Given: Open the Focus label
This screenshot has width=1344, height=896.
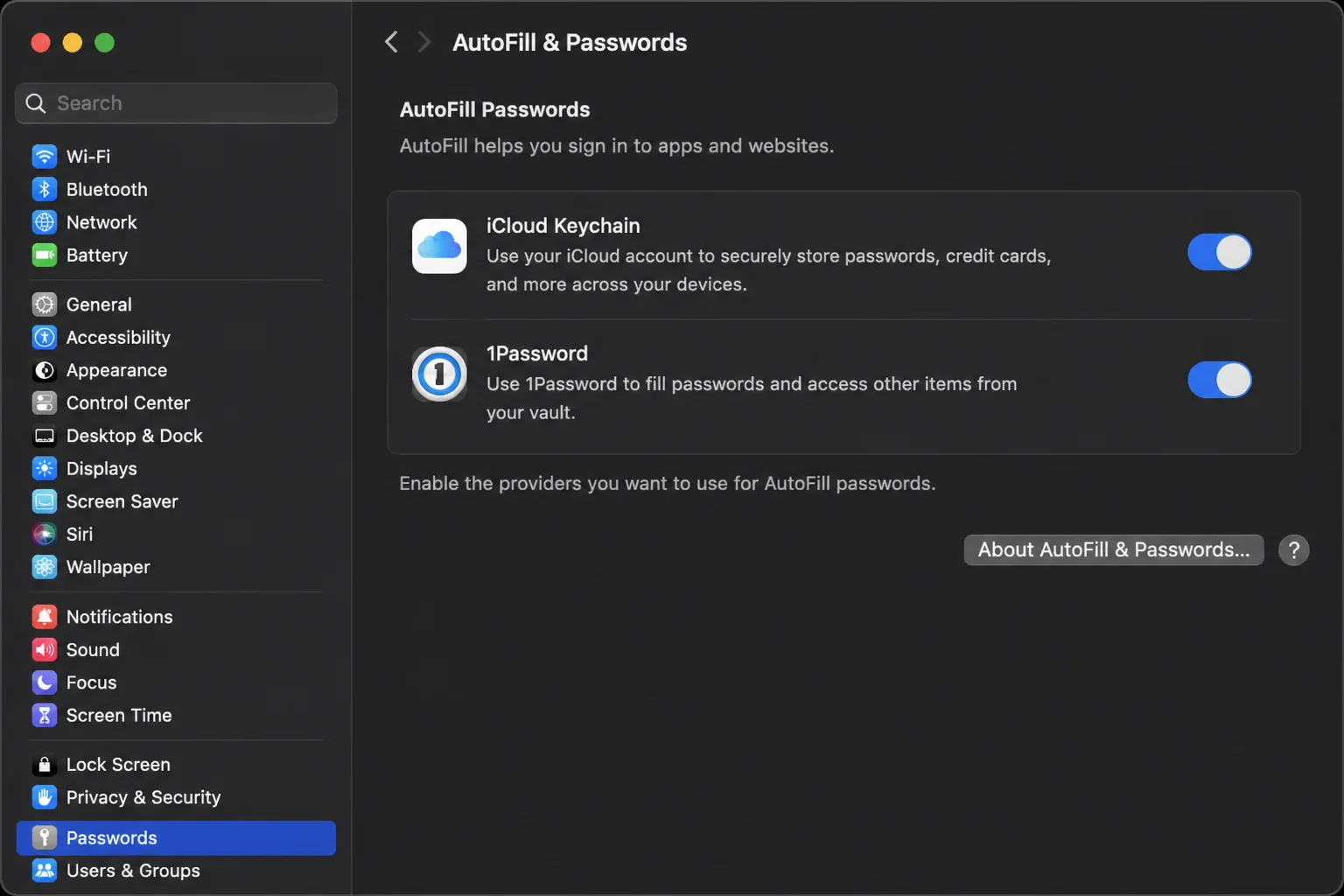Looking at the screenshot, I should point(91,682).
